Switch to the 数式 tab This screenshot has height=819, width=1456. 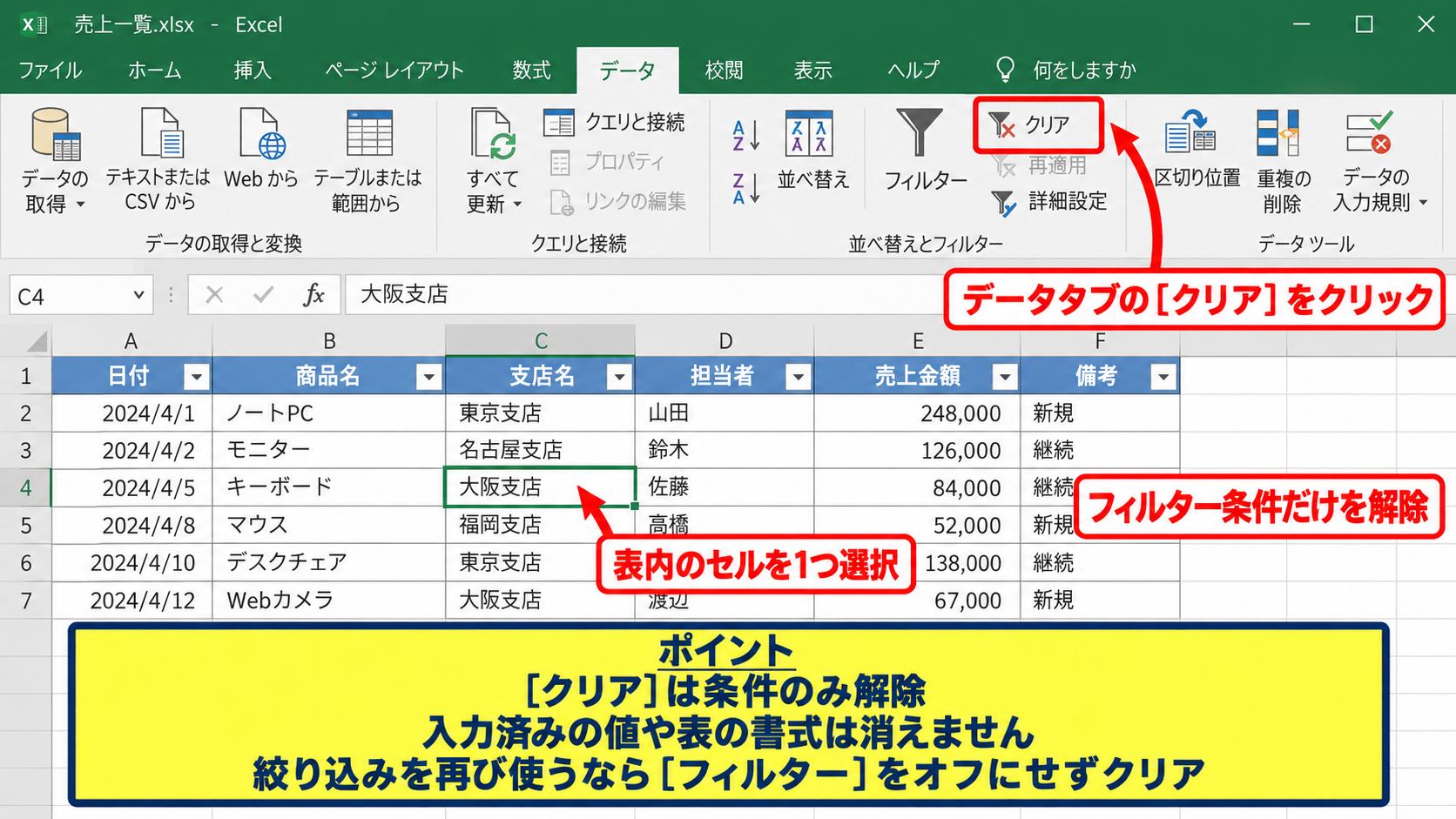531,70
